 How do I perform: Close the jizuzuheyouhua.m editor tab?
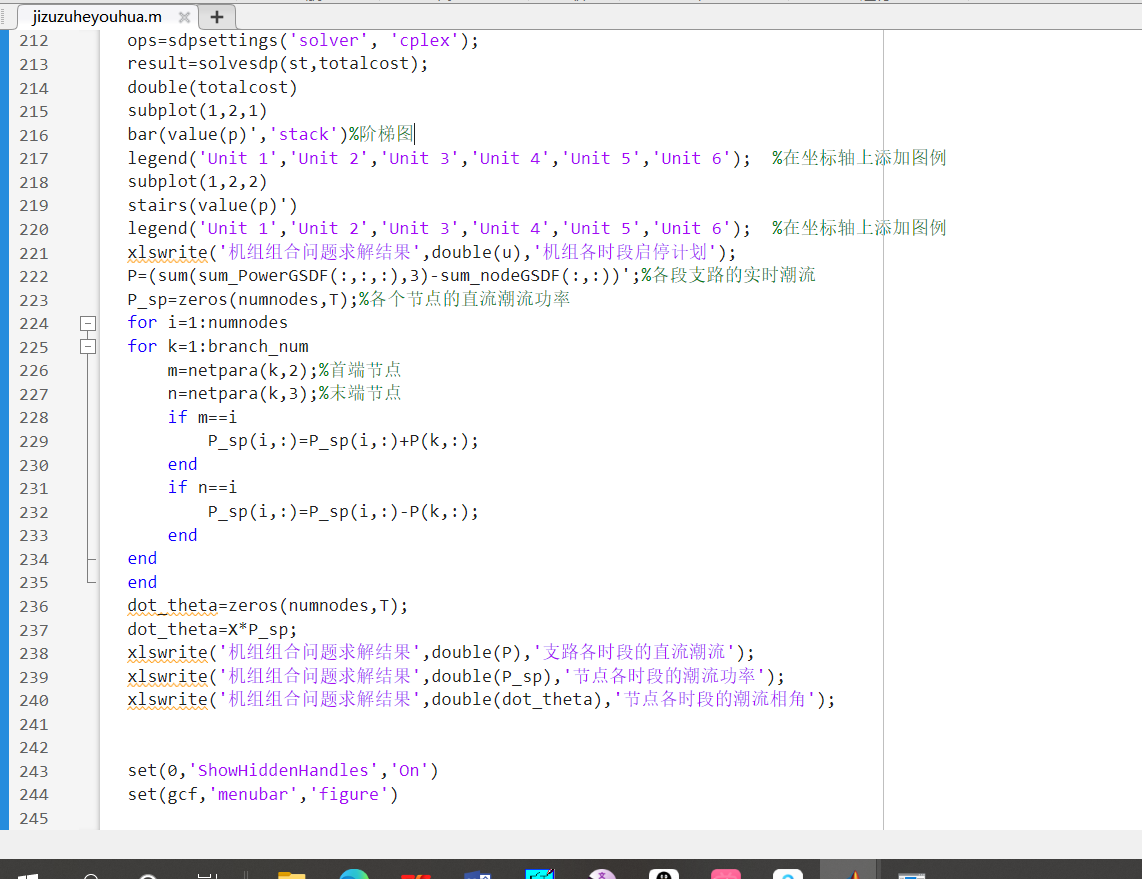[x=184, y=17]
